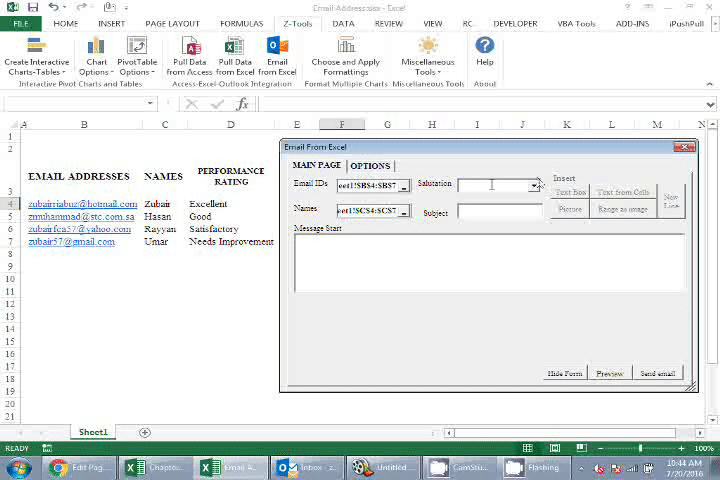
Task: Click Insert Function fx button
Action: [x=242, y=104]
